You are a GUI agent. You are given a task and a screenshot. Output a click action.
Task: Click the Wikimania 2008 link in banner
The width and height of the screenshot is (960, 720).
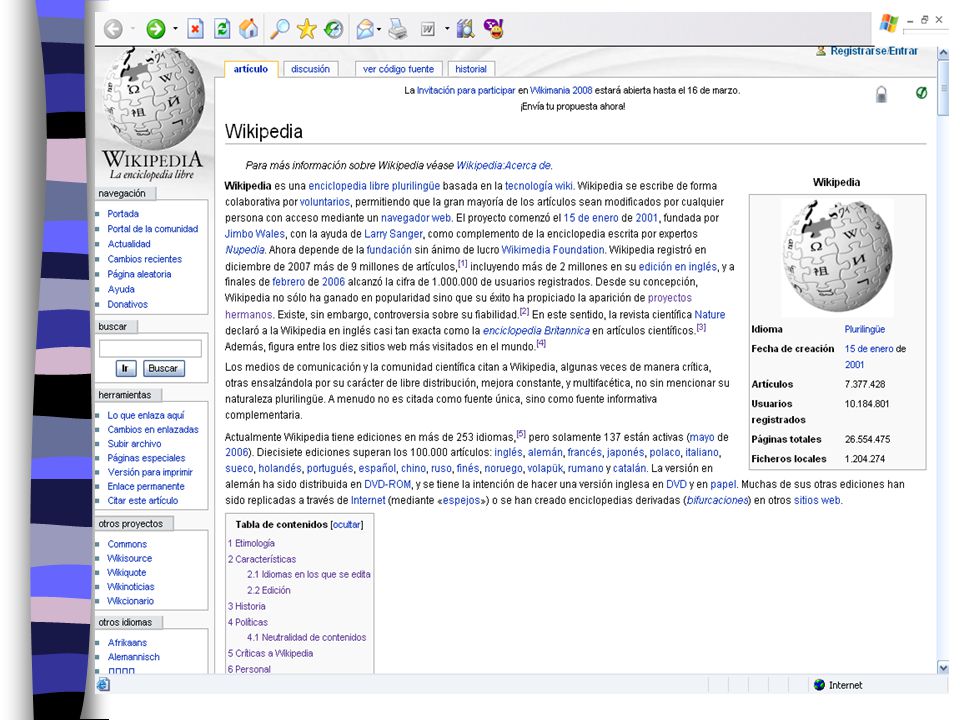(561, 90)
